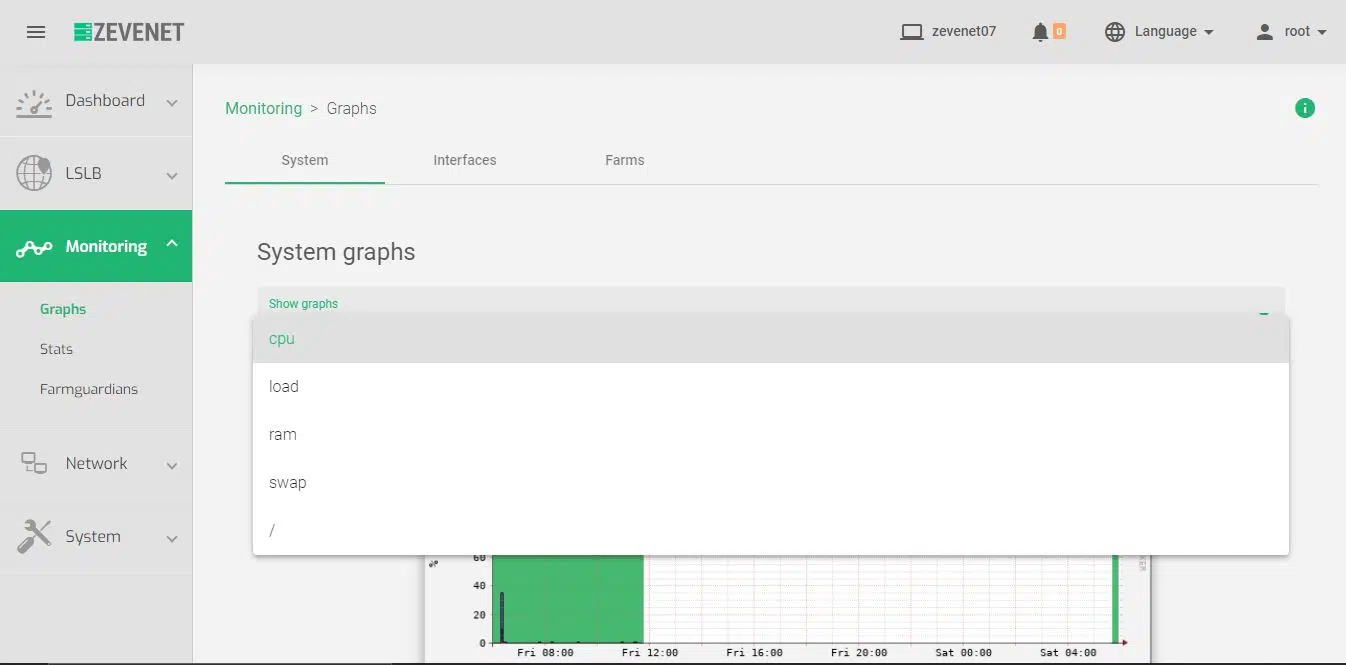Click the ZEVENET logo
Image resolution: width=1346 pixels, height=665 pixels.
click(129, 32)
